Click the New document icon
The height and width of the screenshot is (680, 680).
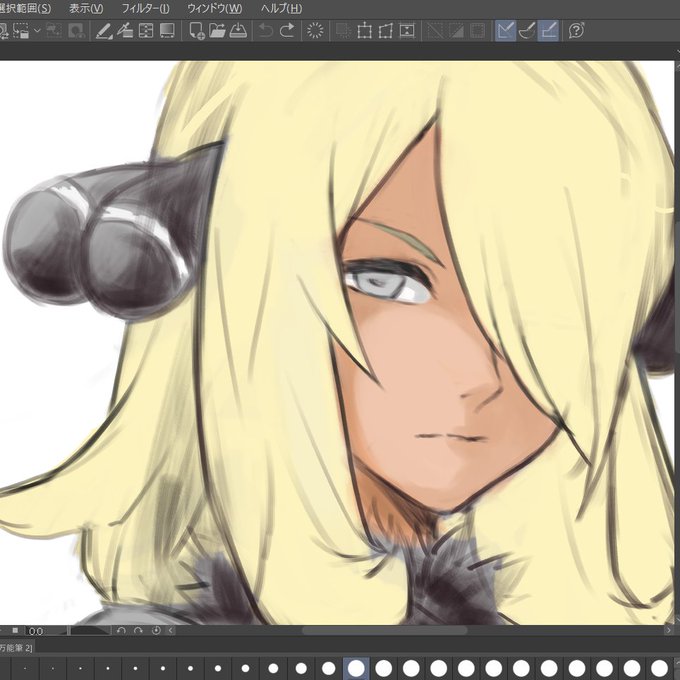tap(196, 31)
